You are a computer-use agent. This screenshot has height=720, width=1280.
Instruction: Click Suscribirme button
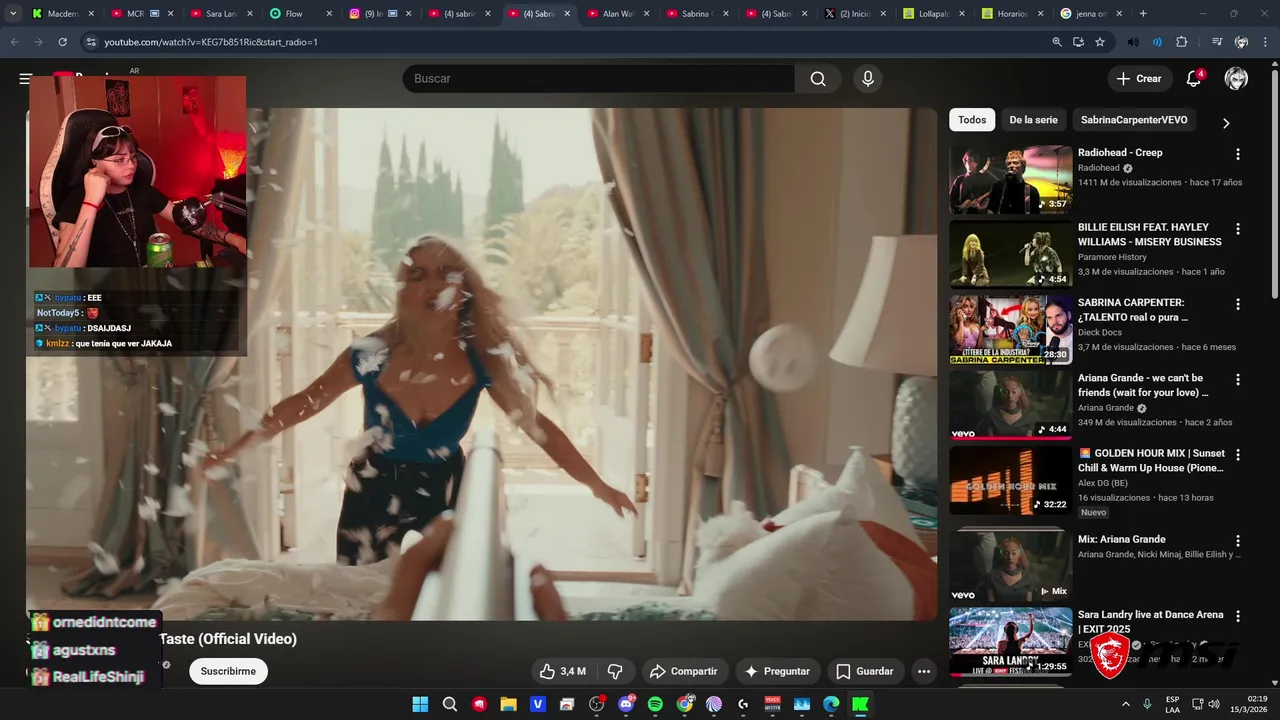[x=228, y=671]
